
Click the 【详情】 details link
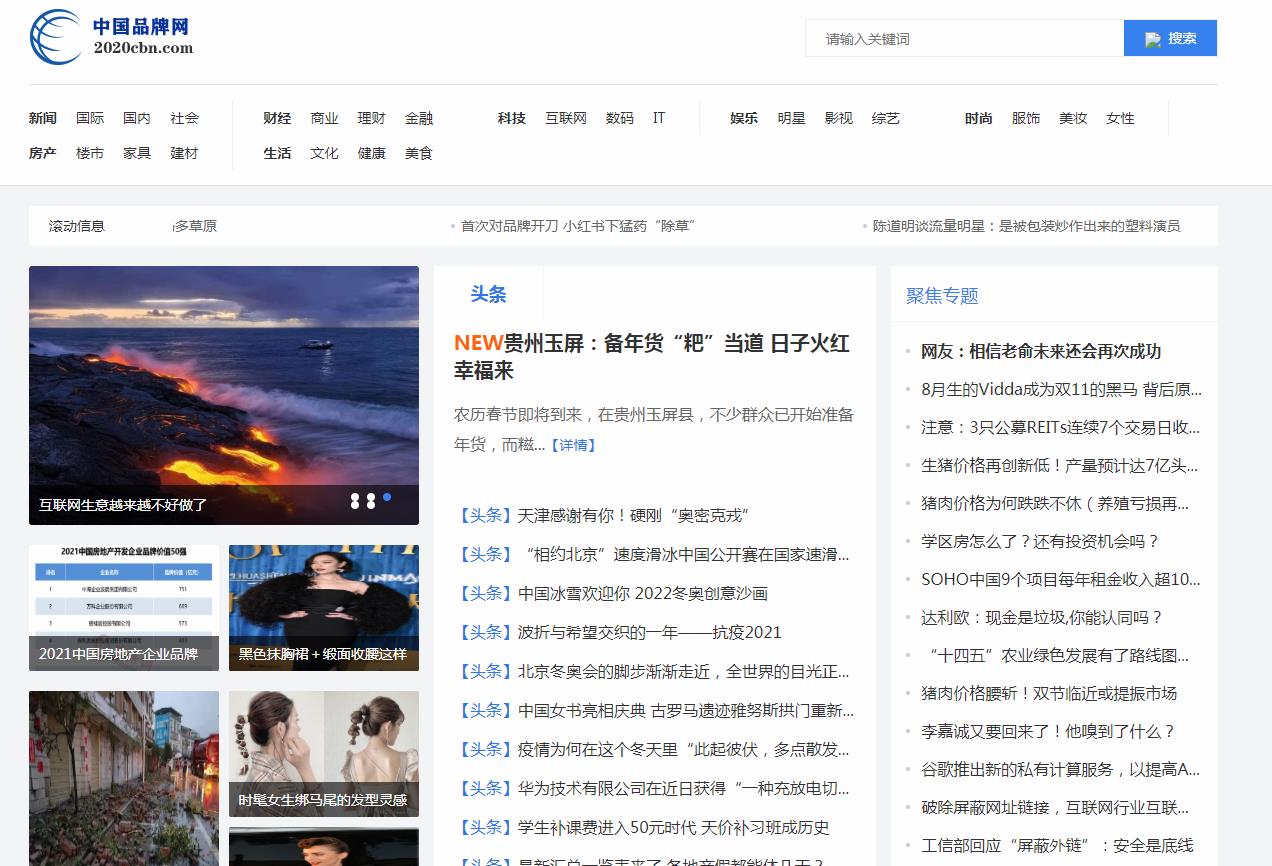573,445
